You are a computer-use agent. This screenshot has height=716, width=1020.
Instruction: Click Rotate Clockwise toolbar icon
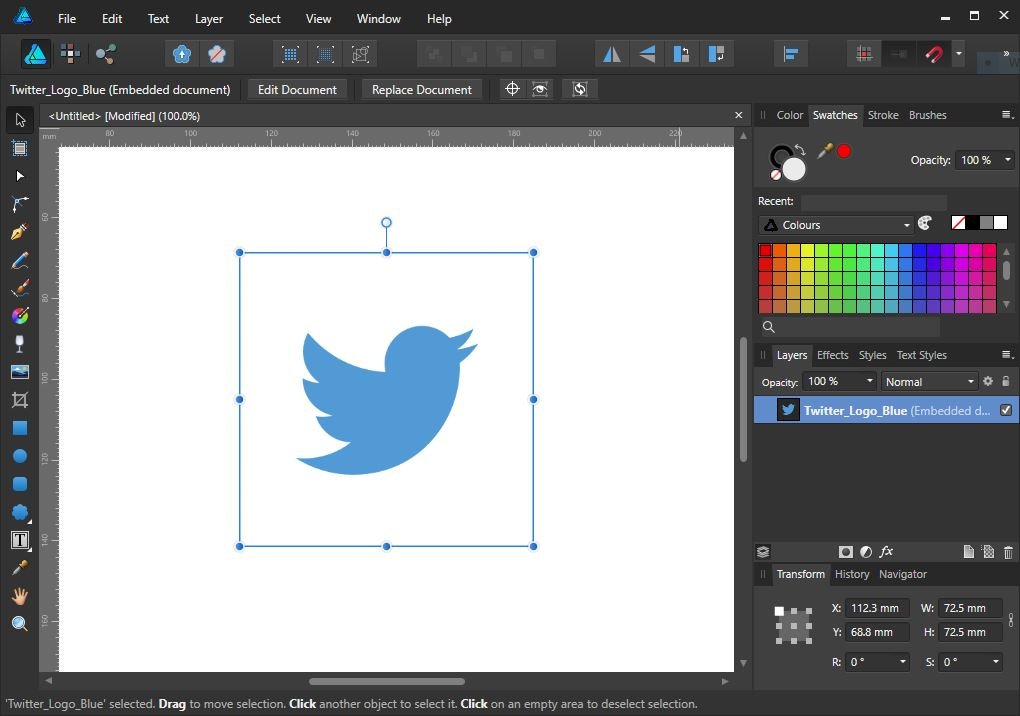click(x=716, y=54)
